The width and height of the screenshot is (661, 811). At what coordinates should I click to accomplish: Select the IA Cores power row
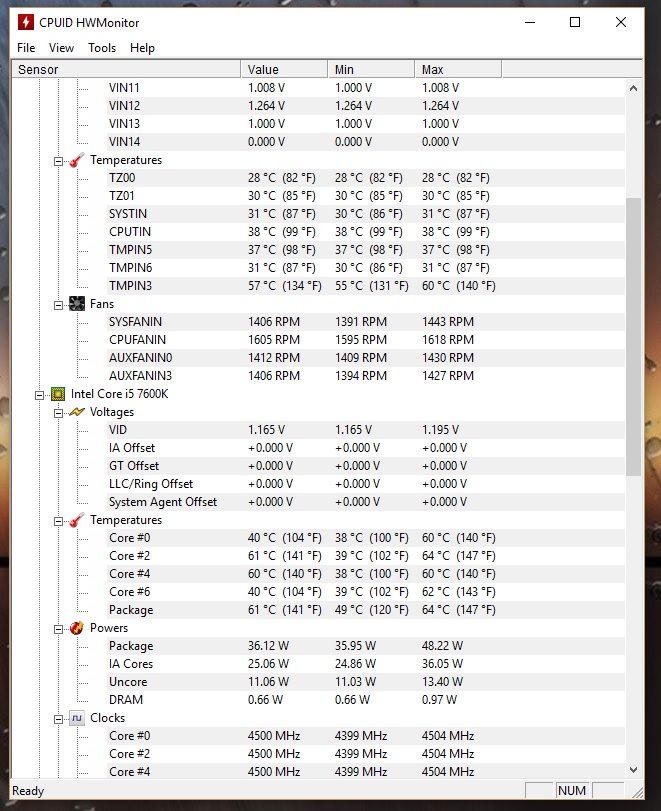[365, 664]
